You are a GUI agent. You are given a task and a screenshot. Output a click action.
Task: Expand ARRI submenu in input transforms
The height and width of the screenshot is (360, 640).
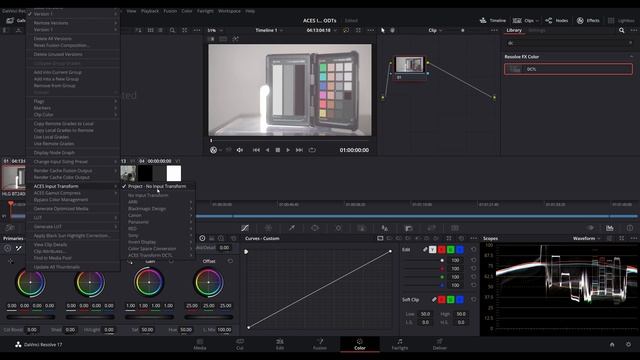(160, 202)
